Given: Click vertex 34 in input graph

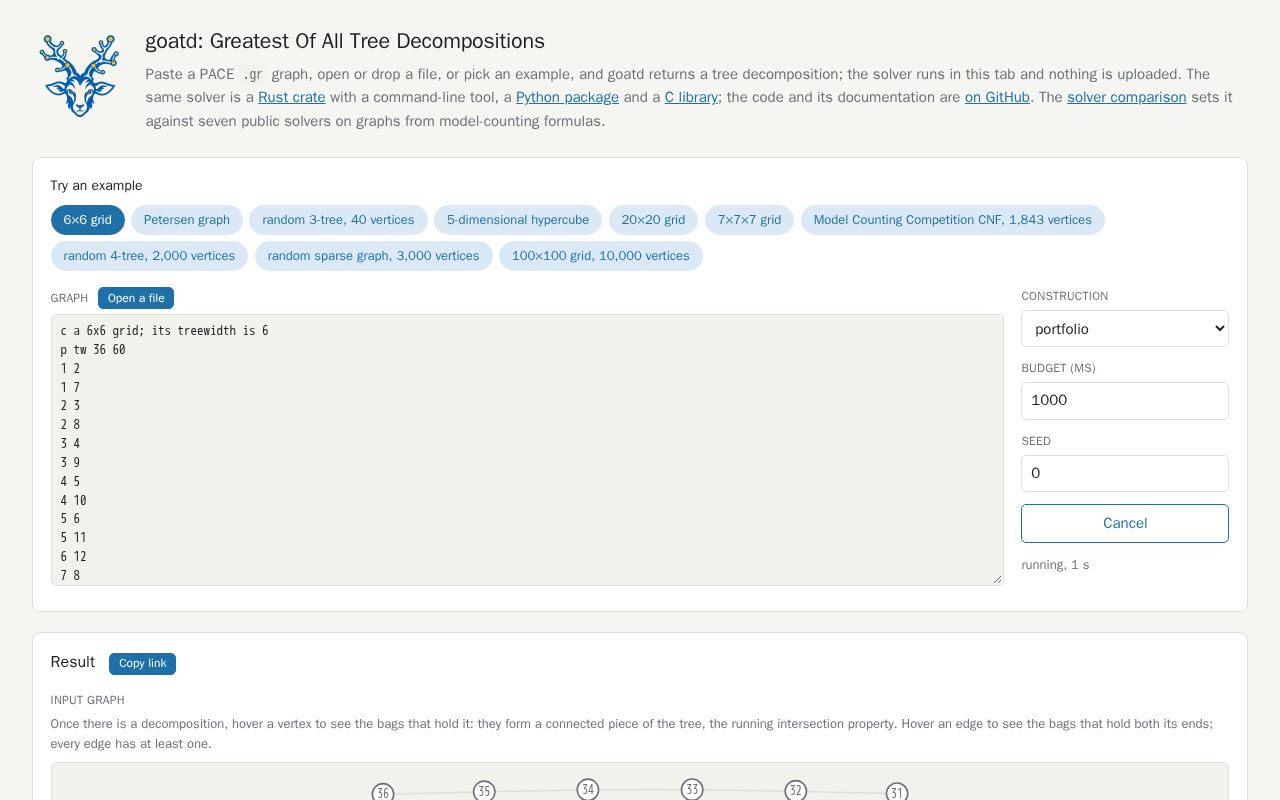Looking at the screenshot, I should pos(588,790).
